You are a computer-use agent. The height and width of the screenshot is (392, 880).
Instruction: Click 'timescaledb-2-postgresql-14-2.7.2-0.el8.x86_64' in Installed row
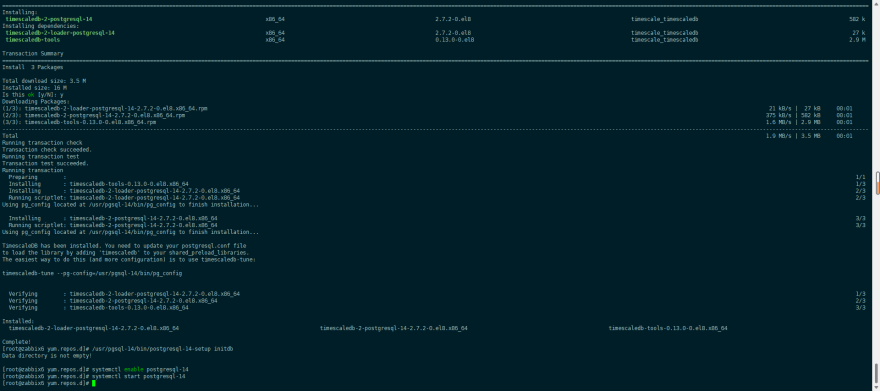(x=394, y=328)
